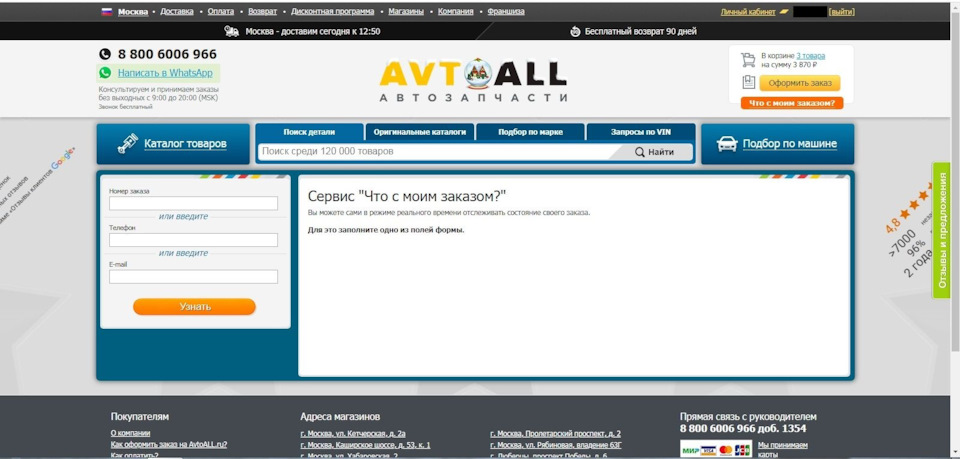
Task: Click the Покупателям footer heading
Action: 140,417
